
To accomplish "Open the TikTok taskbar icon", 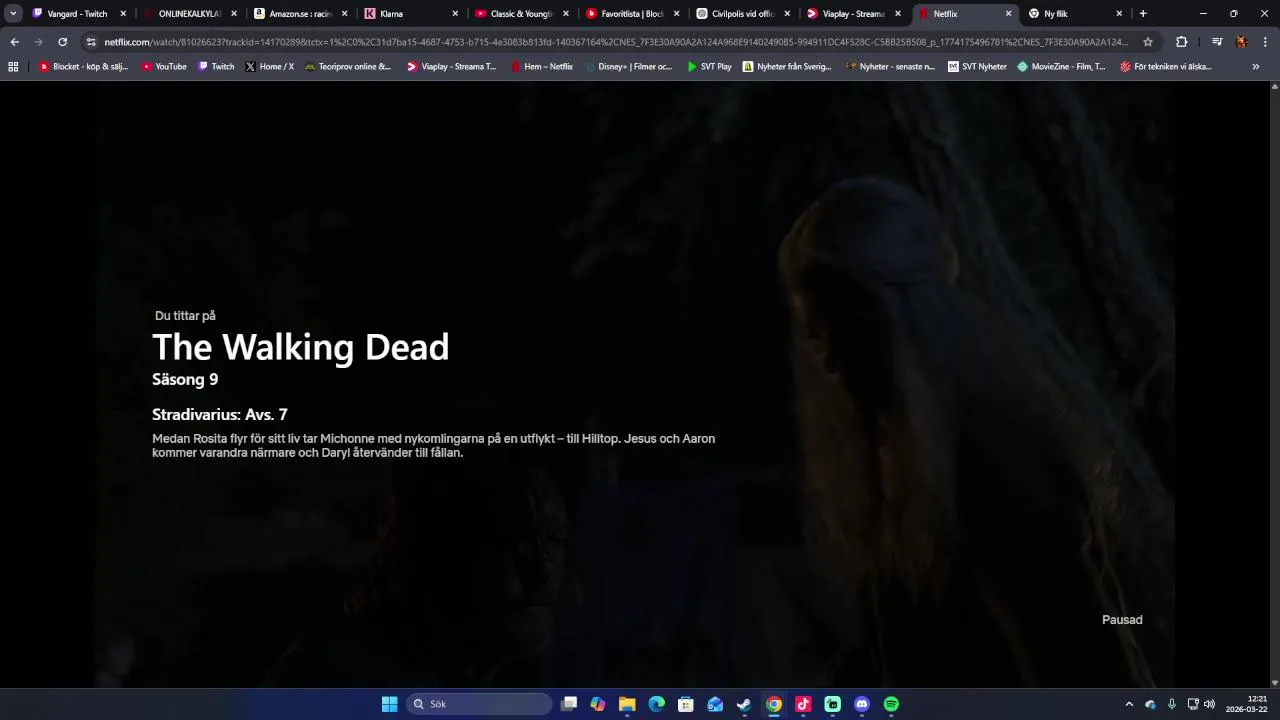I will point(803,704).
